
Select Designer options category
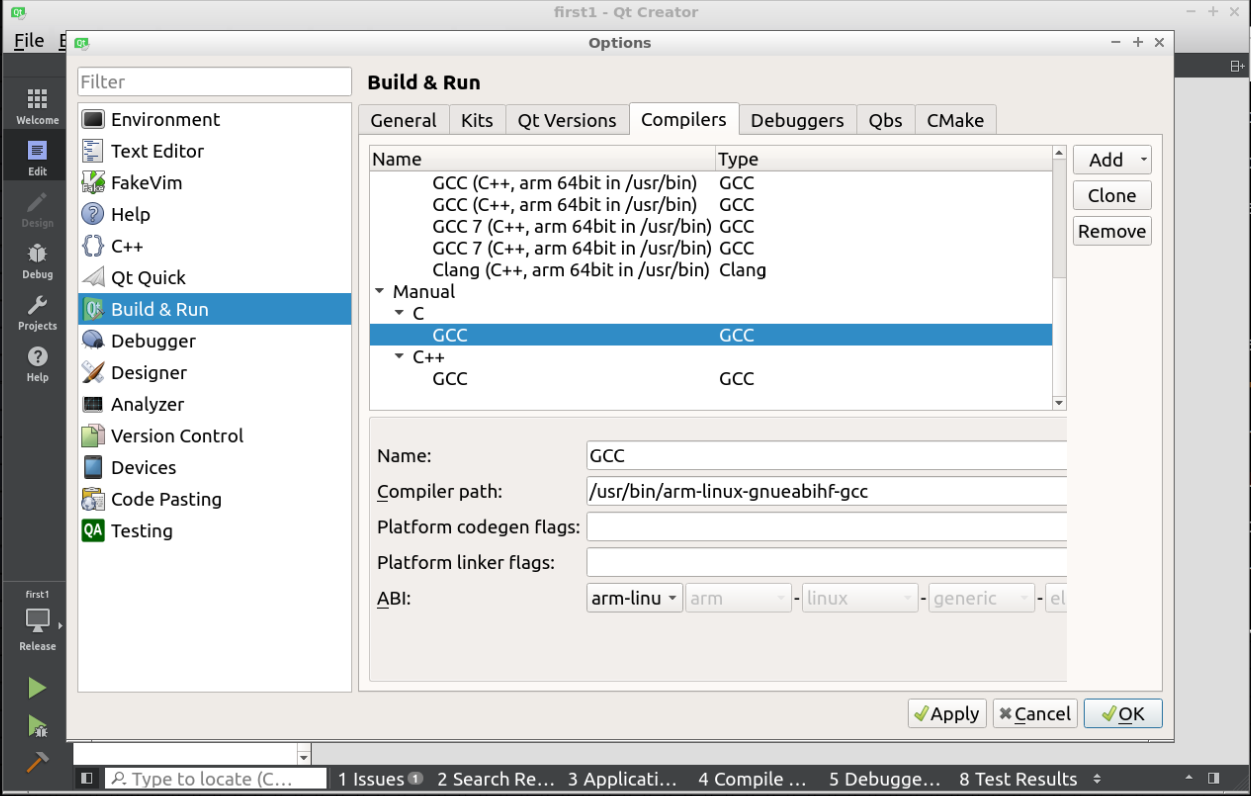pos(215,373)
